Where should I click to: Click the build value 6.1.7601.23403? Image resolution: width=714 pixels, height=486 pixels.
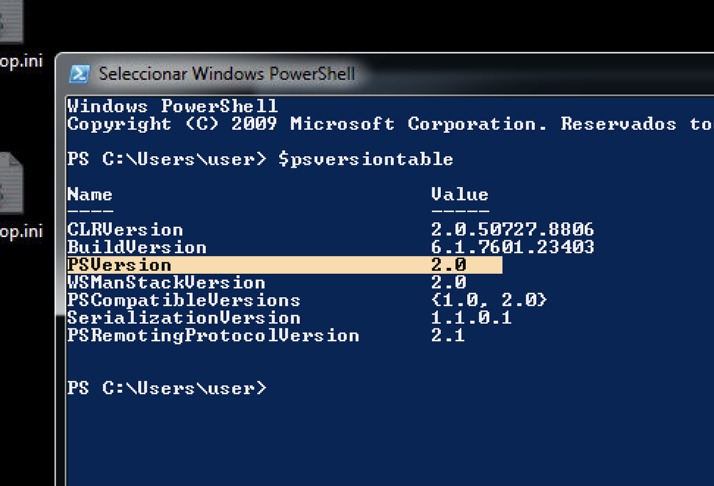click(512, 247)
